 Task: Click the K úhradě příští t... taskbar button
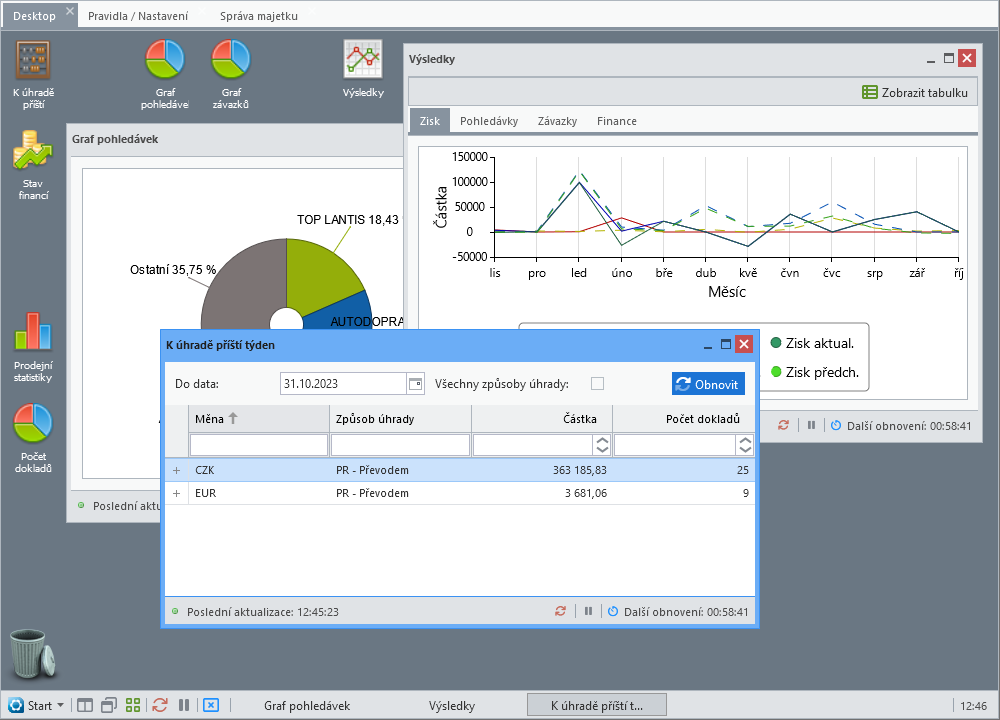tap(597, 705)
